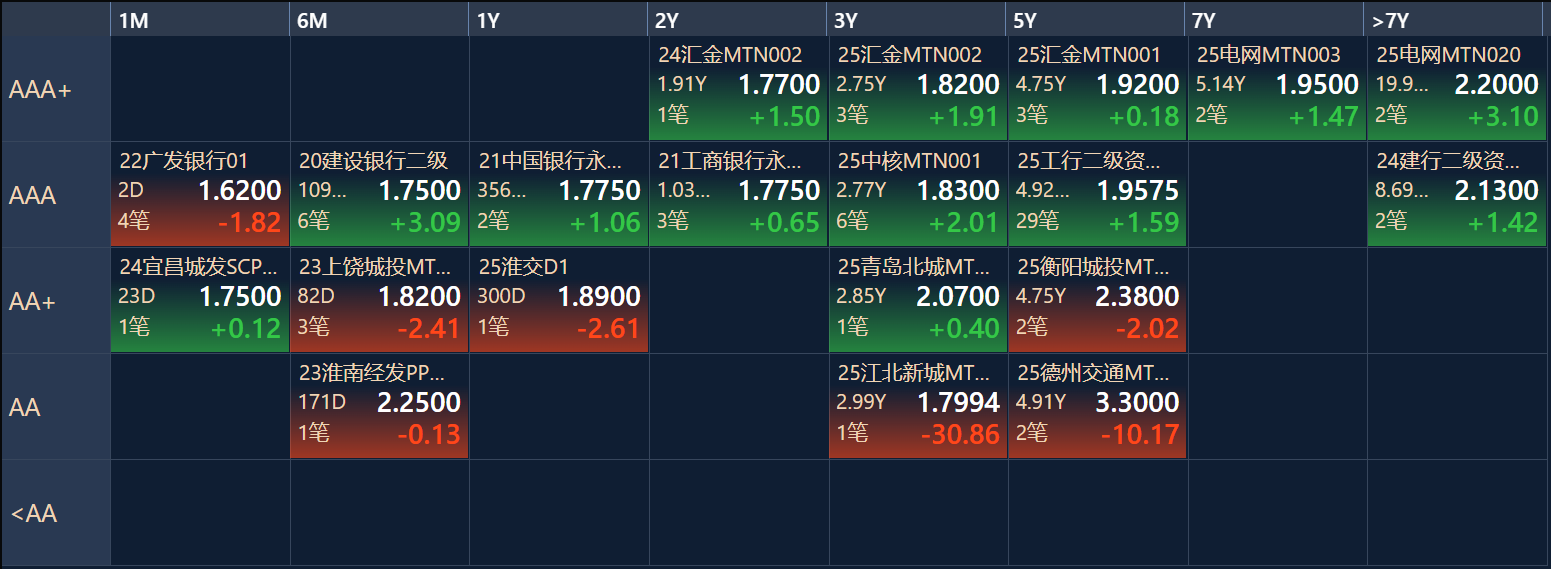Image resolution: width=1551 pixels, height=569 pixels.
Task: Open the 24汇金MTN002 bond cell
Action: pyautogui.click(x=738, y=88)
